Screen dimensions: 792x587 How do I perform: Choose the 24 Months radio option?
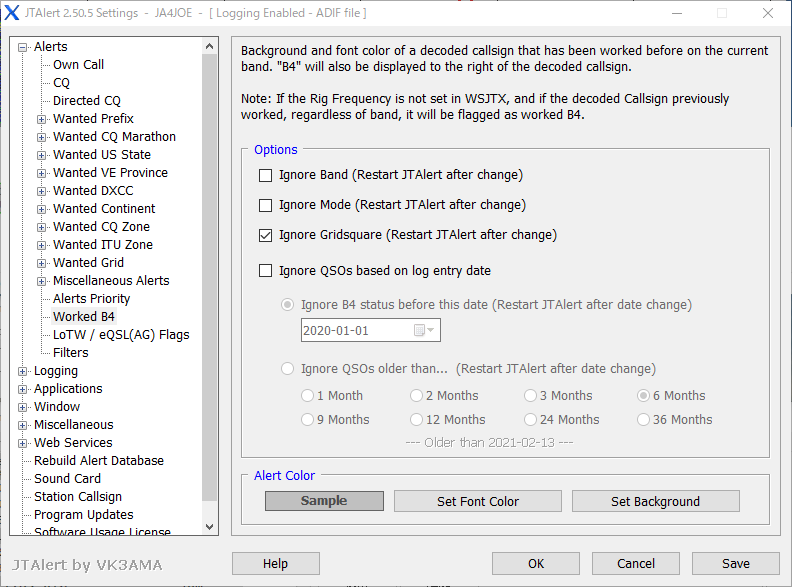pos(530,419)
